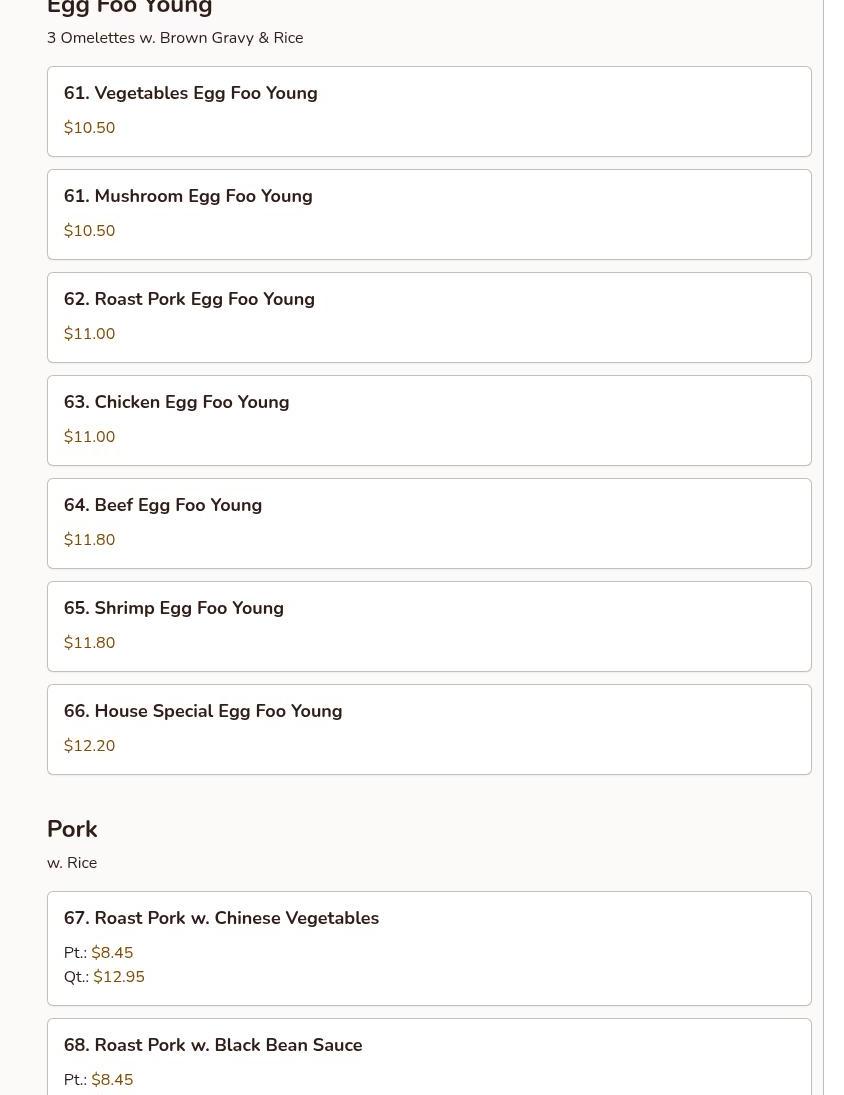844x1095 pixels.
Task: Click the $11.00 price under Chicken Egg Foo Young
Action: [90, 437]
